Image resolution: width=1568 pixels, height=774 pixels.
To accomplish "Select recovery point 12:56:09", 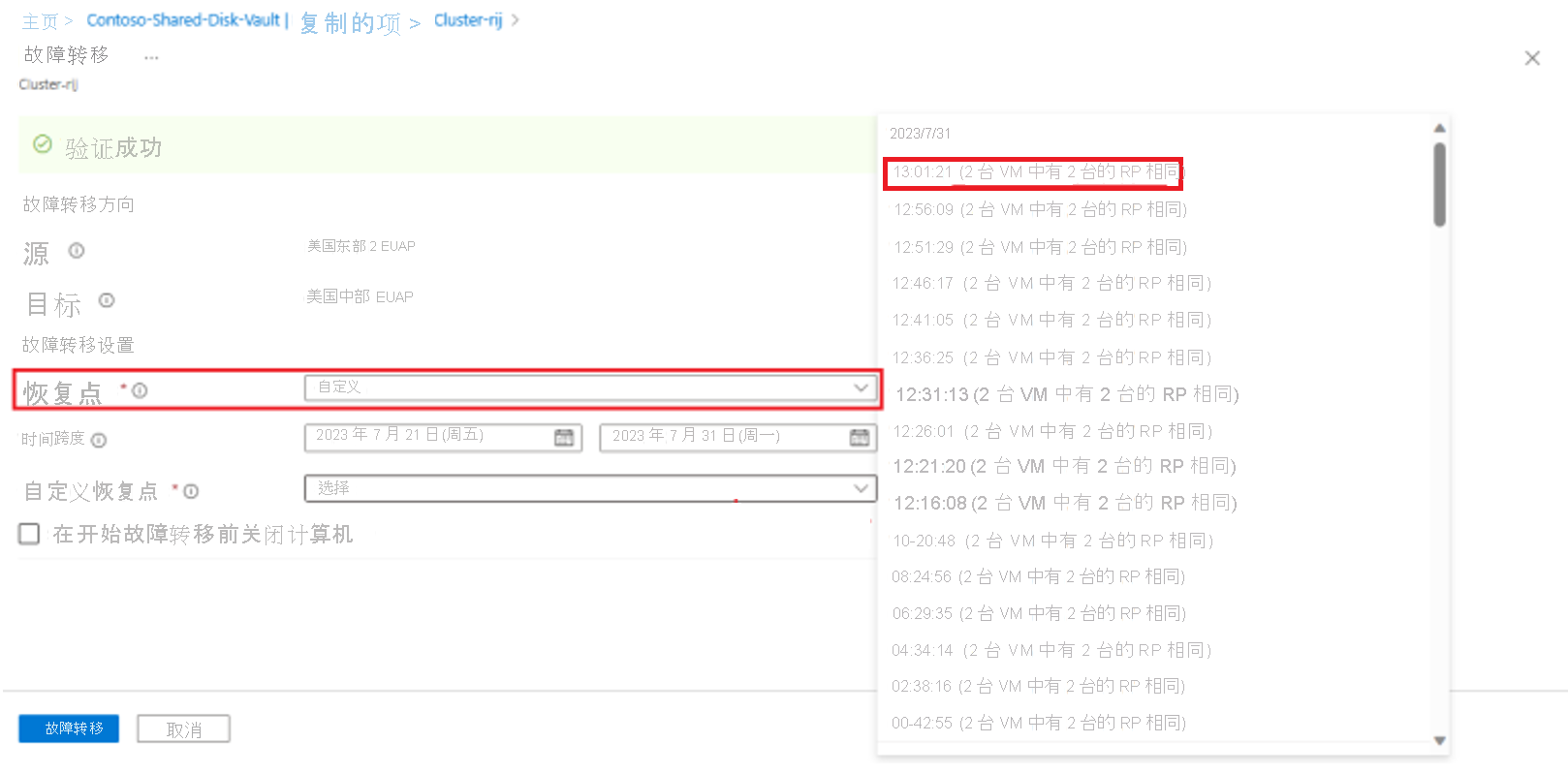I will coord(1039,209).
